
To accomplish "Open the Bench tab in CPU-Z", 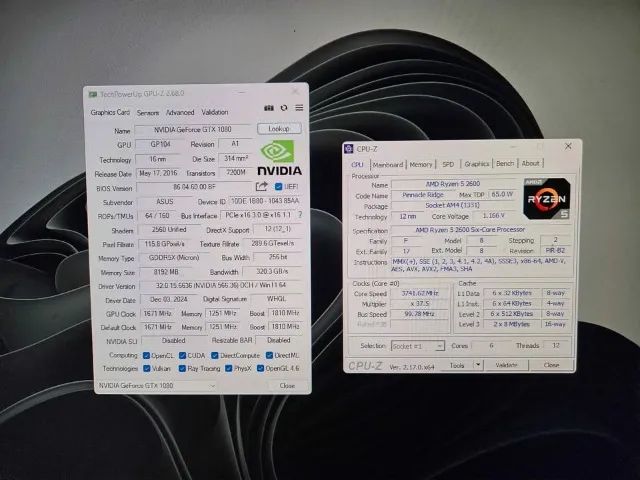I will (x=505, y=163).
